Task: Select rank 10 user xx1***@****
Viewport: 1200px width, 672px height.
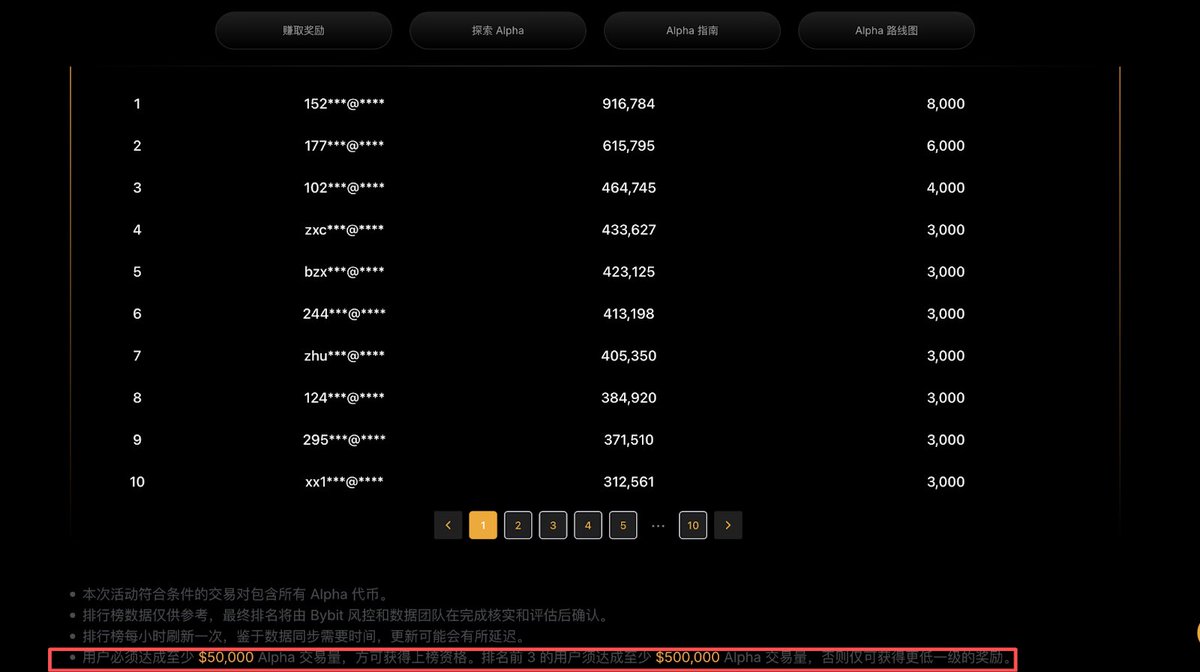Action: [341, 481]
